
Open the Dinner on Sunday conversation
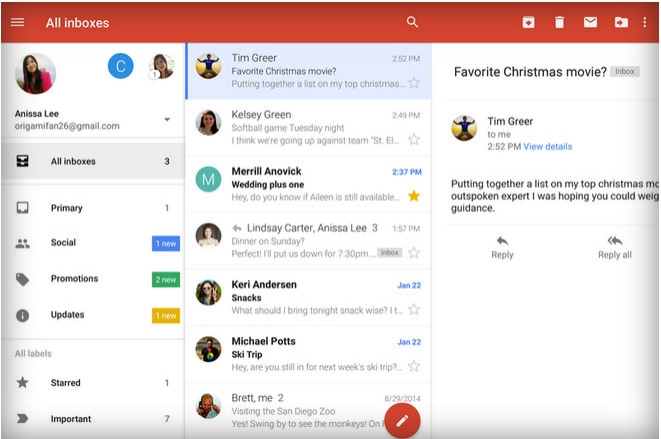309,241
